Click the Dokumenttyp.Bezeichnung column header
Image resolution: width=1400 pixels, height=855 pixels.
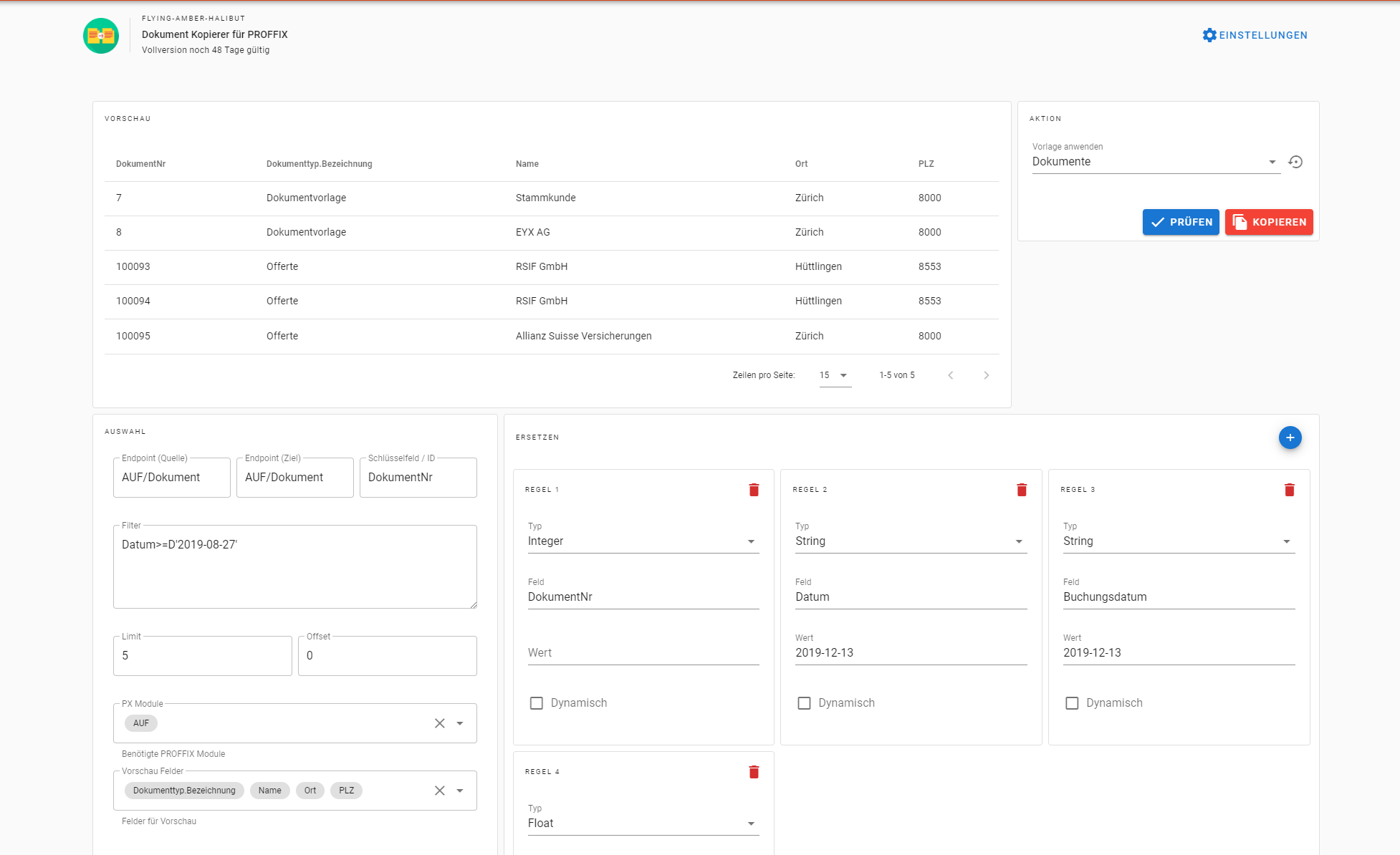(x=320, y=164)
